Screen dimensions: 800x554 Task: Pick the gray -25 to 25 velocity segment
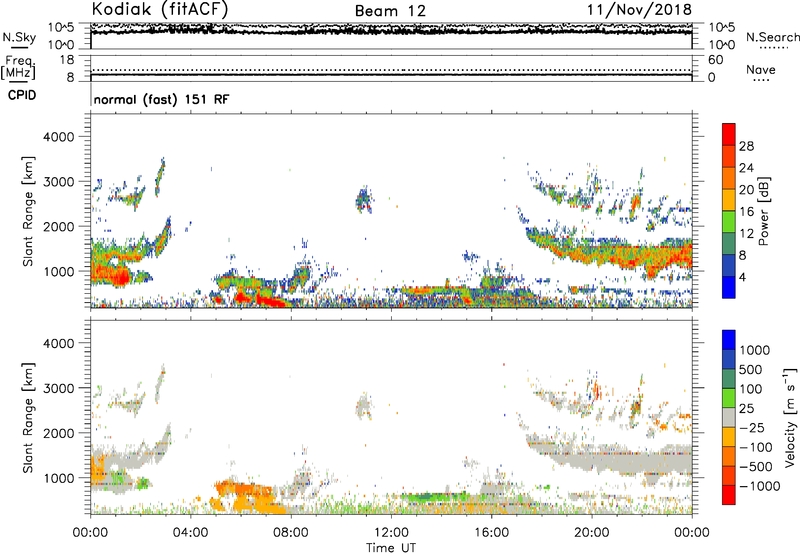(x=729, y=418)
